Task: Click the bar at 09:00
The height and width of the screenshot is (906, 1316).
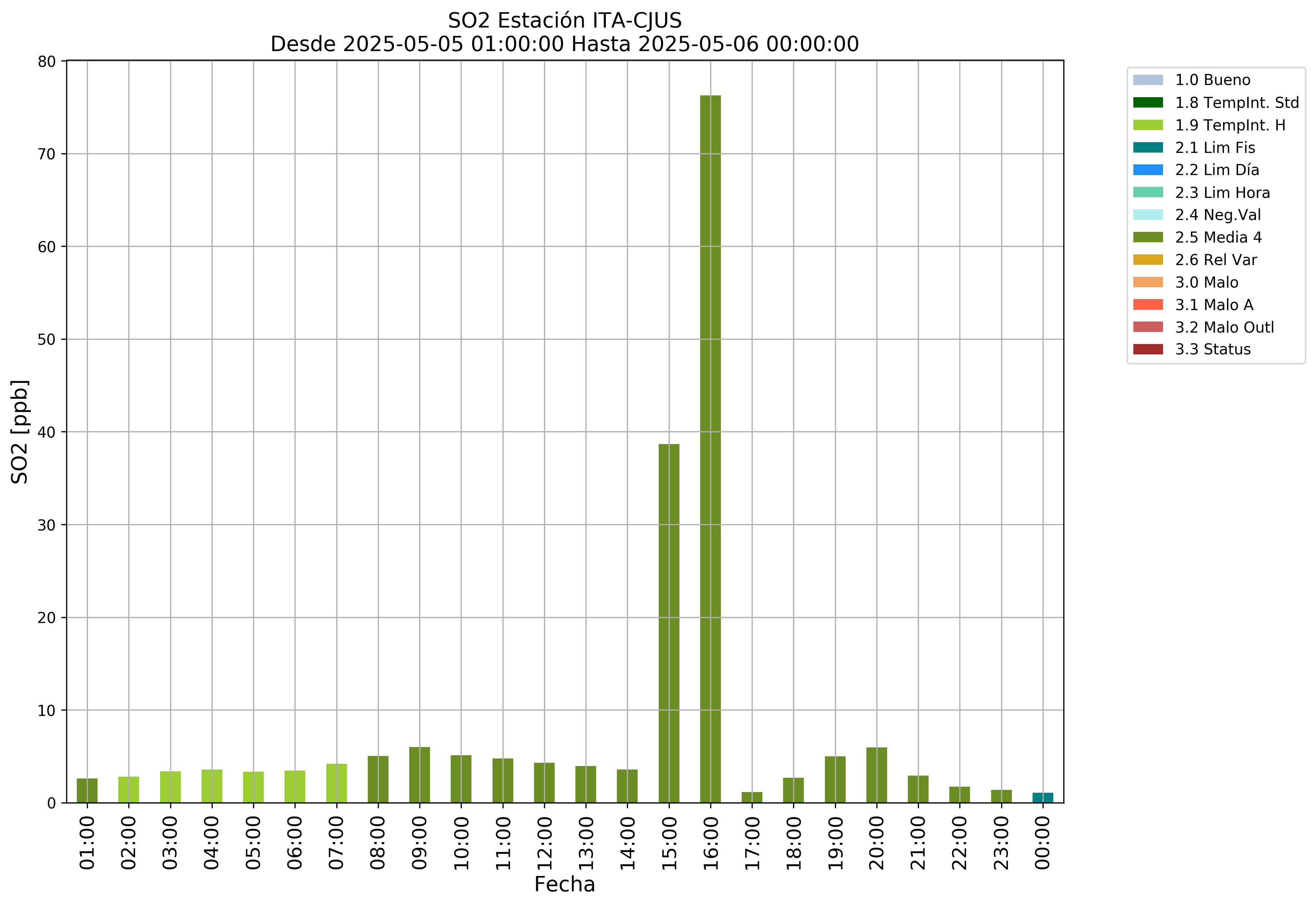Action: (x=419, y=775)
